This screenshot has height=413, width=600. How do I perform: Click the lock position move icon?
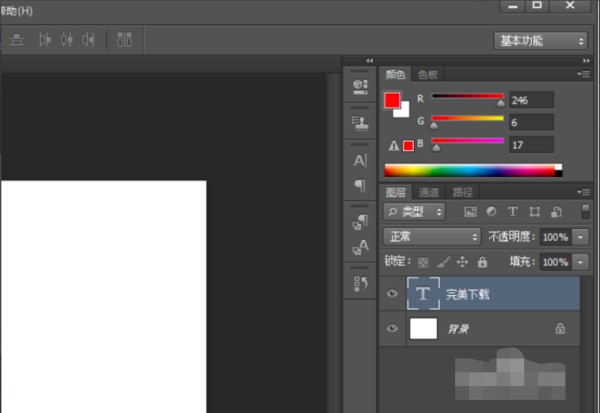click(x=462, y=262)
